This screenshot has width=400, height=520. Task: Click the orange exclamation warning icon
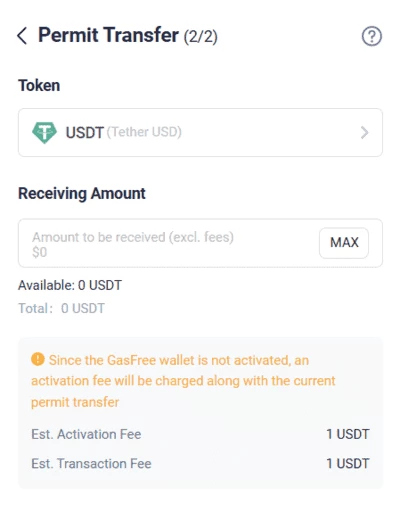click(38, 359)
